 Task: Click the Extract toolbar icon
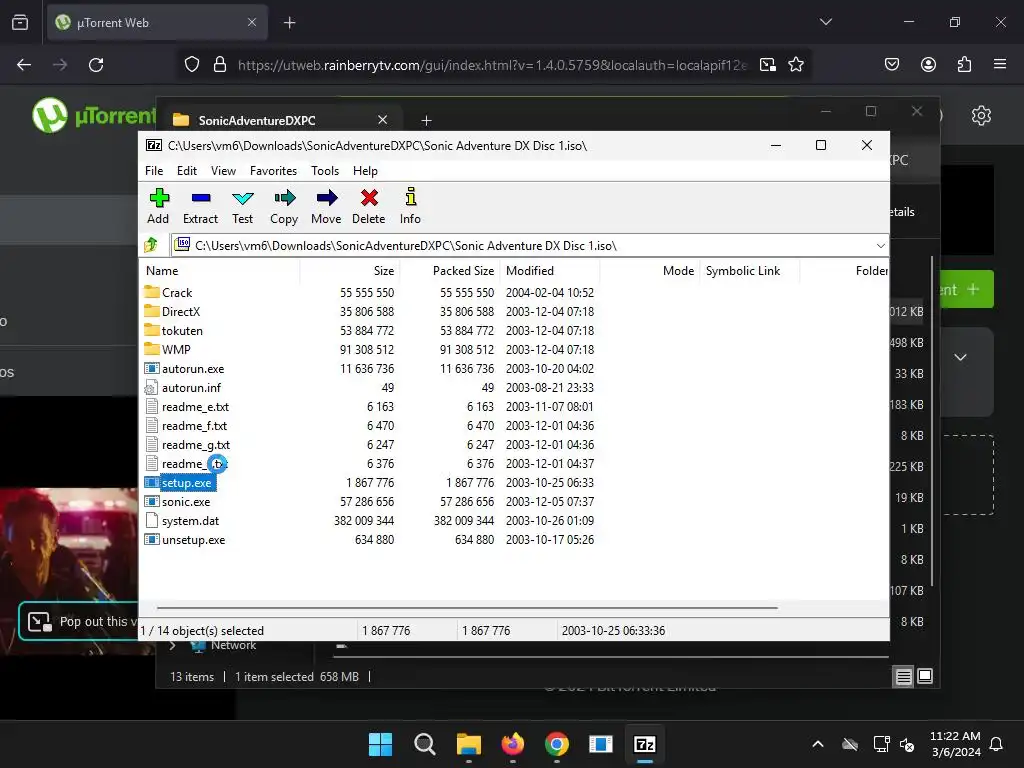[x=200, y=206]
